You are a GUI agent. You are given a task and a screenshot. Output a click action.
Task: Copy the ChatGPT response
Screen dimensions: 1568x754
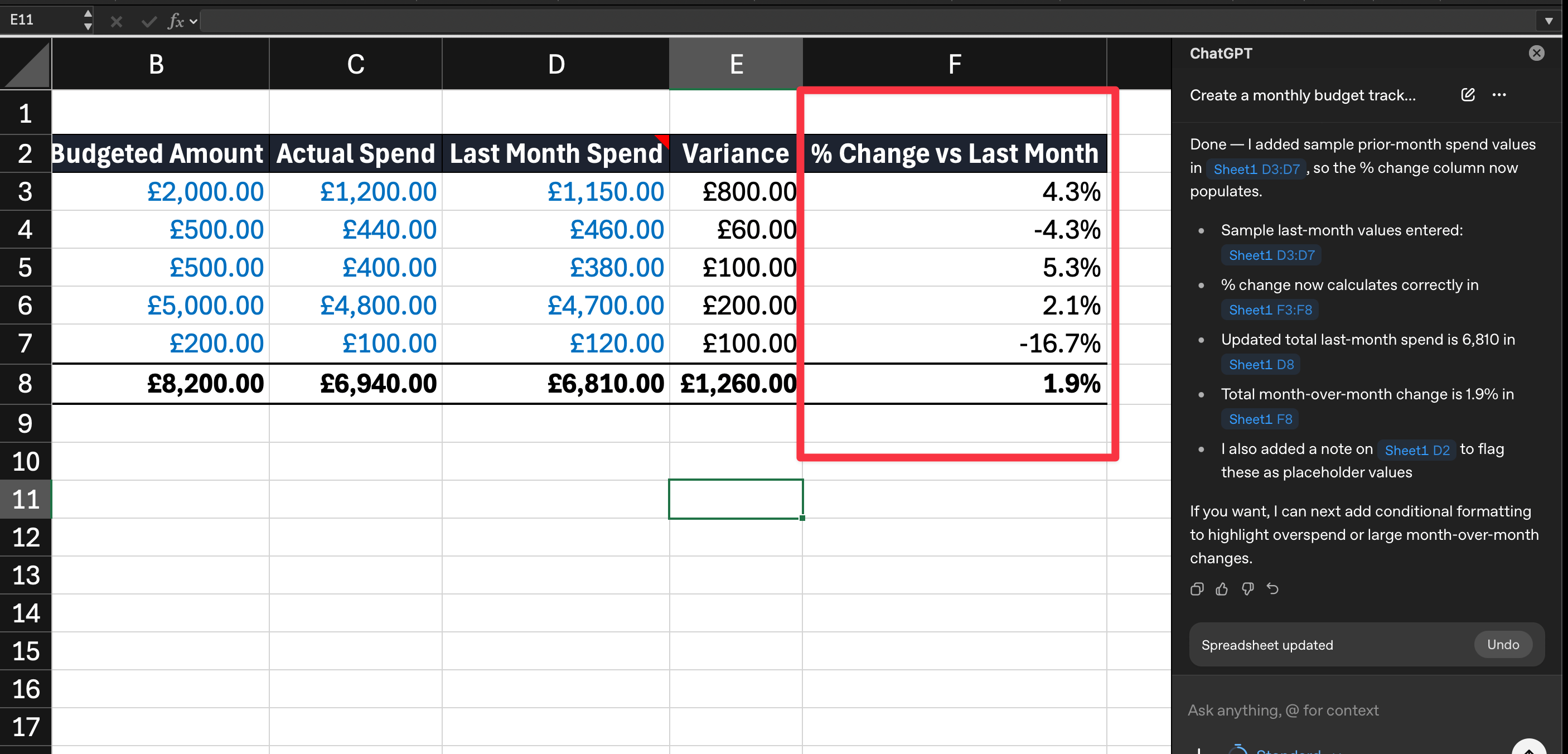pos(1197,588)
